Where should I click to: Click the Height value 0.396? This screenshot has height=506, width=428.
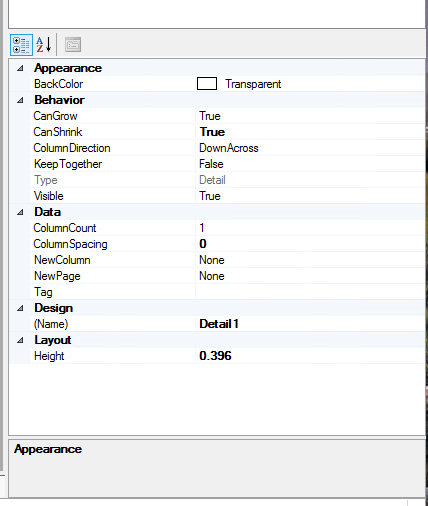pyautogui.click(x=215, y=356)
